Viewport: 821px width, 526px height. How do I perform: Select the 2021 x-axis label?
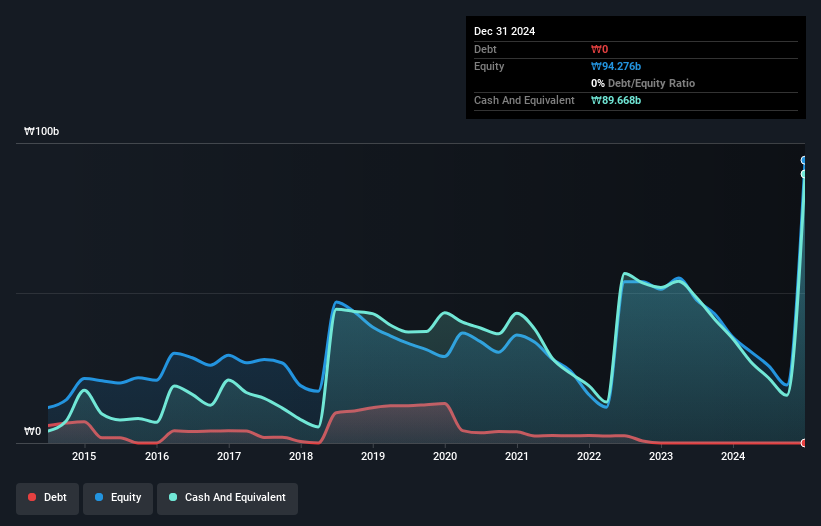coord(517,456)
